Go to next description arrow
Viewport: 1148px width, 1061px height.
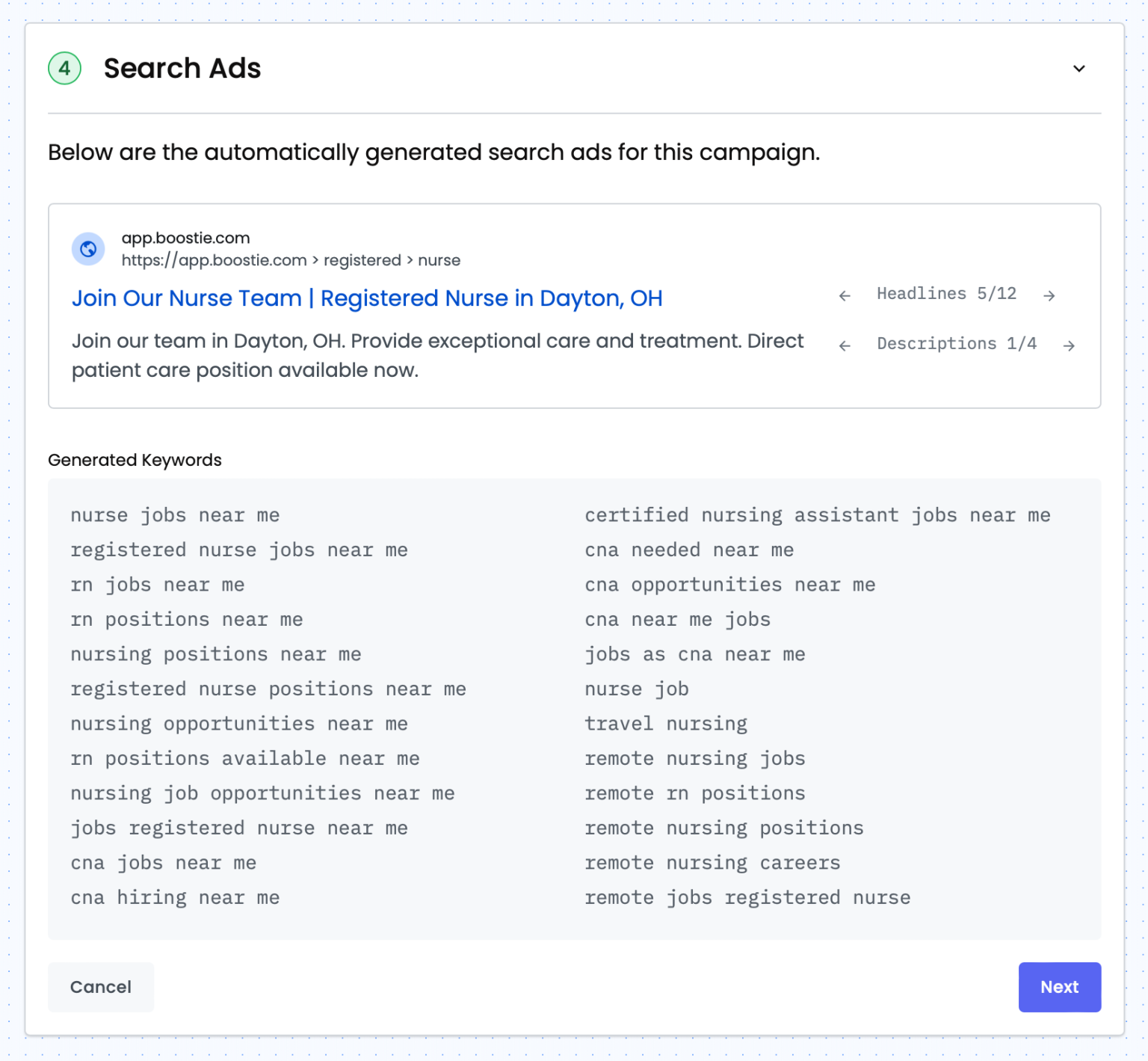[1070, 345]
